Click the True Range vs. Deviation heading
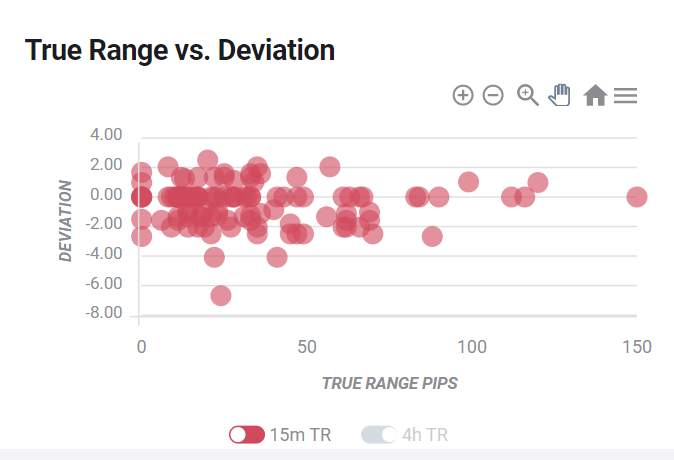Image resolution: width=674 pixels, height=460 pixels. point(180,50)
